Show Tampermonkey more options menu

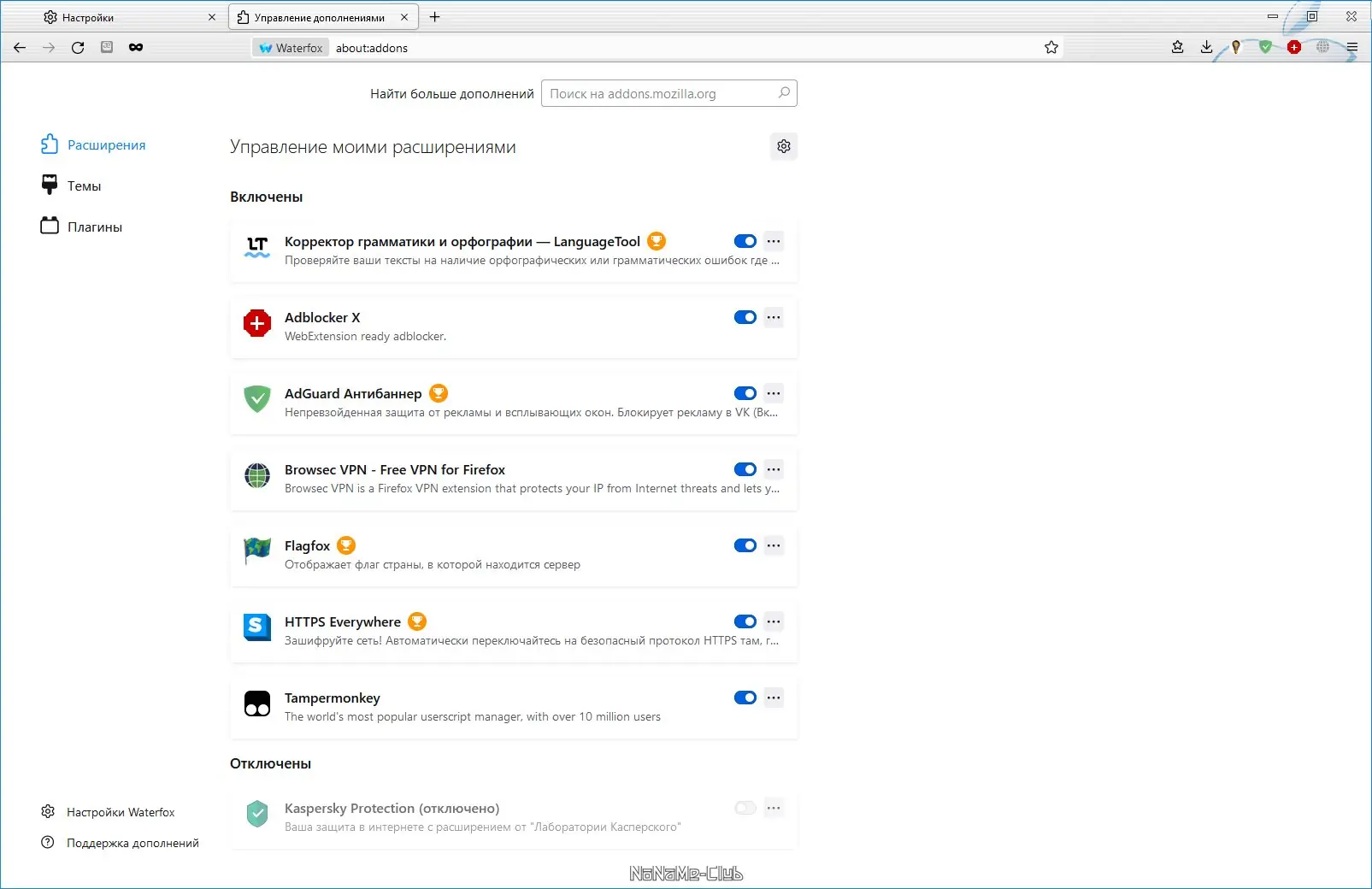774,698
